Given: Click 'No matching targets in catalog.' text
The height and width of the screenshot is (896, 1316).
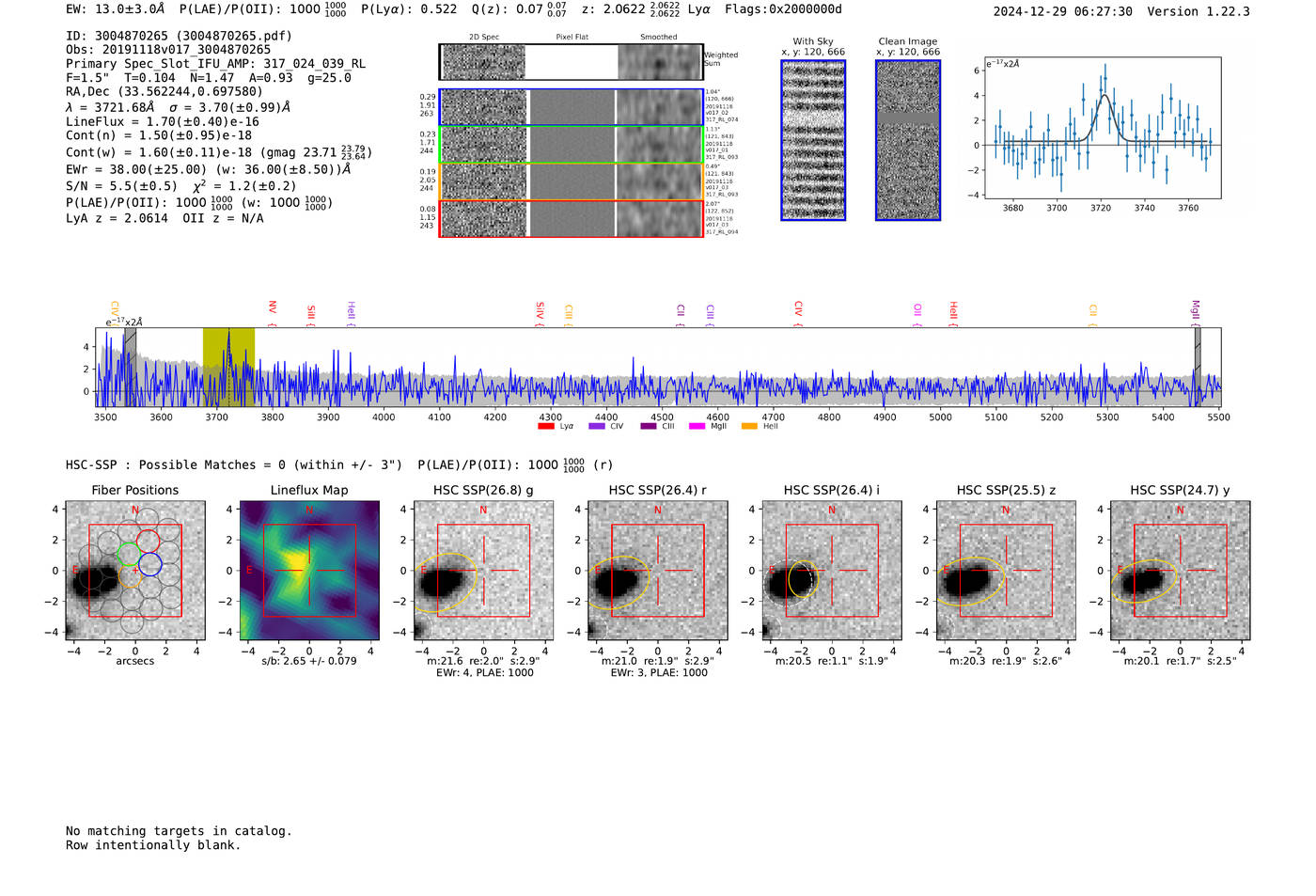Looking at the screenshot, I should click(179, 831).
